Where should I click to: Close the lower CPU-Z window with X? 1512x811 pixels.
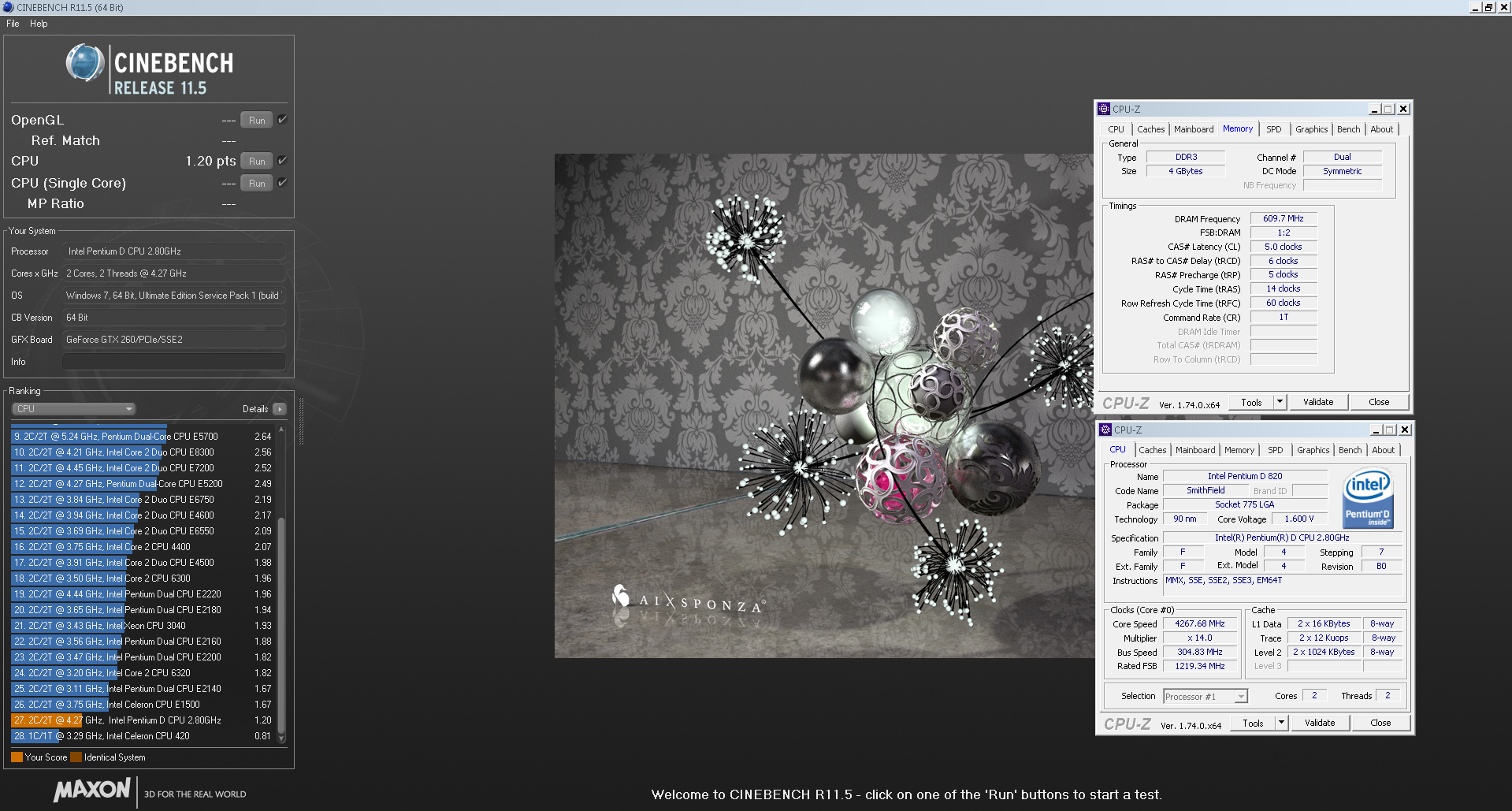click(1405, 430)
